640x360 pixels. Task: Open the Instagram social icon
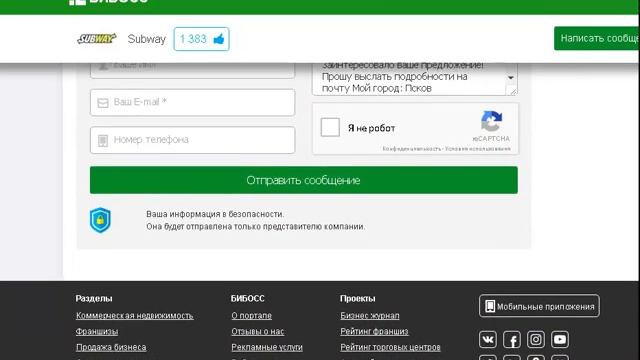coord(536,340)
